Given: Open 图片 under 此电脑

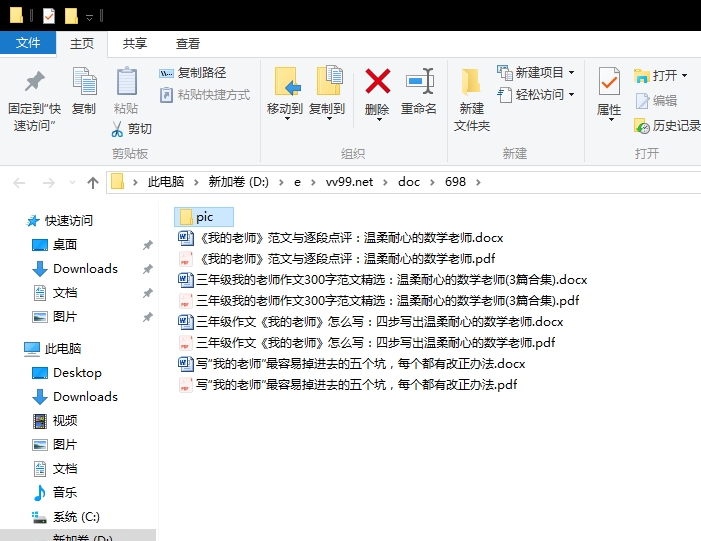Looking at the screenshot, I should [55, 444].
